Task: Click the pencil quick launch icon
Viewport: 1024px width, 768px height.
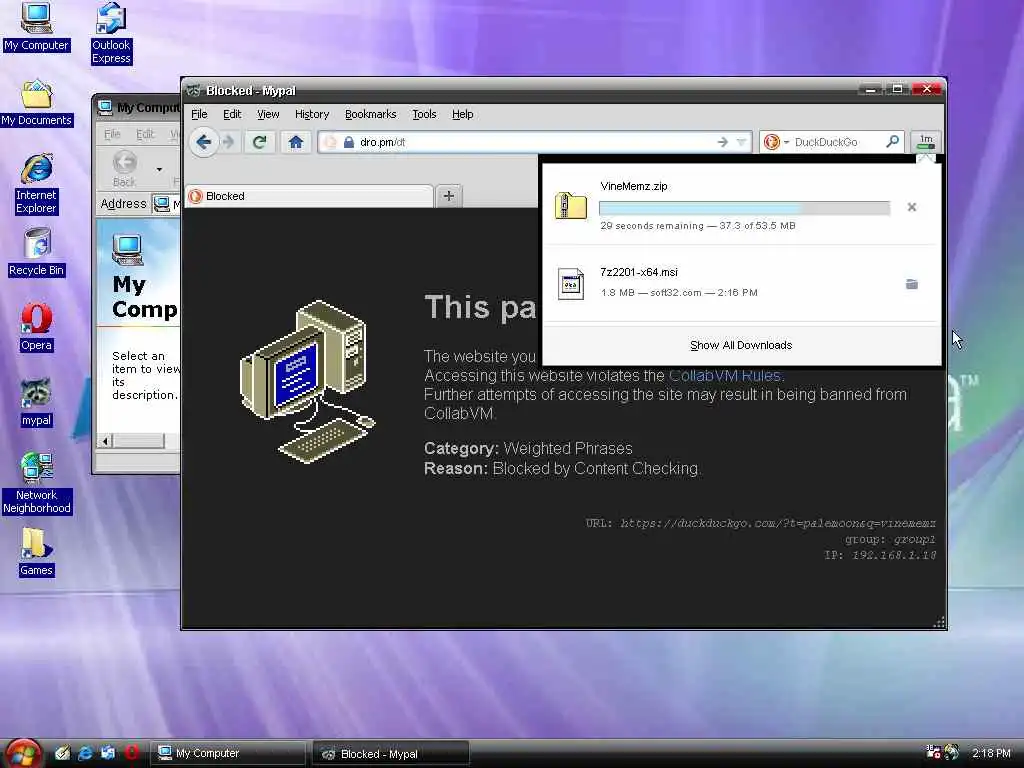Action: click(62, 753)
